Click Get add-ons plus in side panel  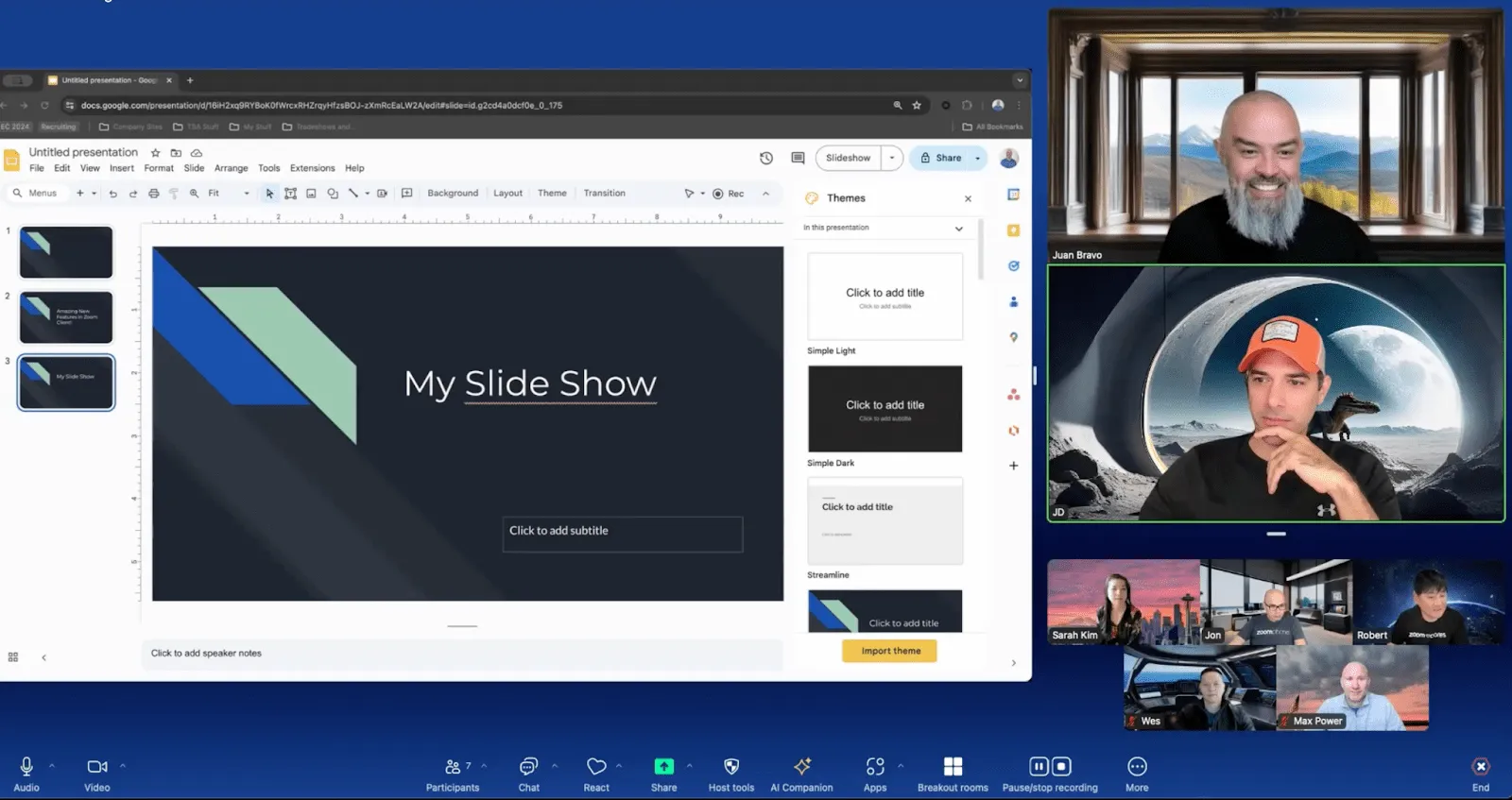1013,466
